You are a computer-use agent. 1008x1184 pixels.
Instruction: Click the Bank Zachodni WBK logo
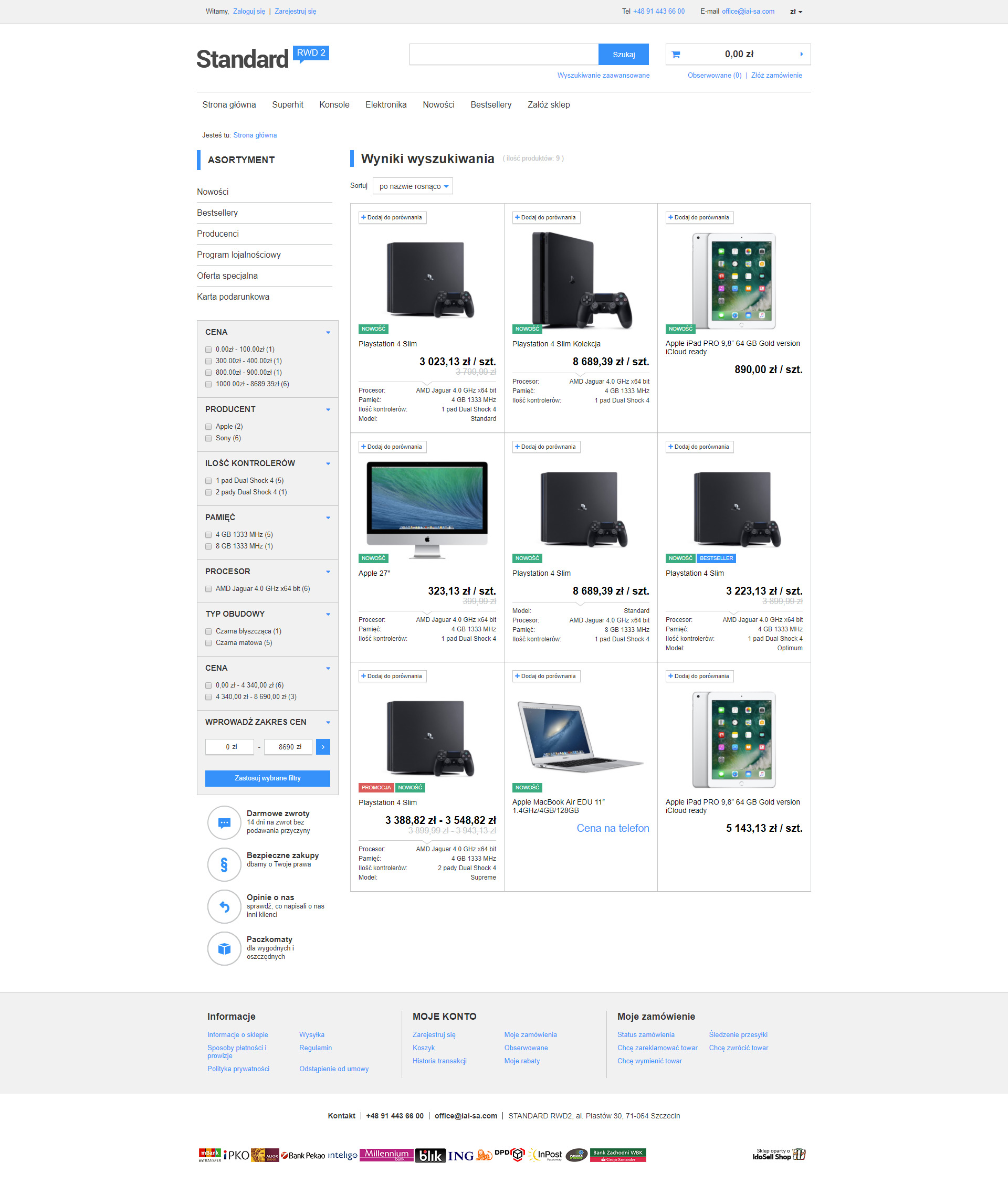click(x=618, y=1155)
